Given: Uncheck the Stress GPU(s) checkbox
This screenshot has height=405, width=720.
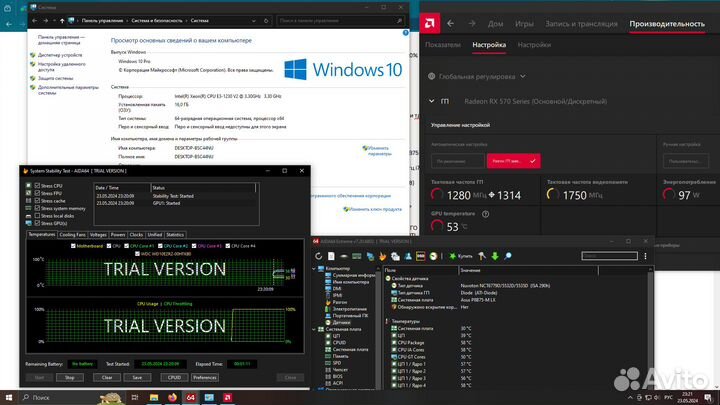Looking at the screenshot, I should 37,222.
